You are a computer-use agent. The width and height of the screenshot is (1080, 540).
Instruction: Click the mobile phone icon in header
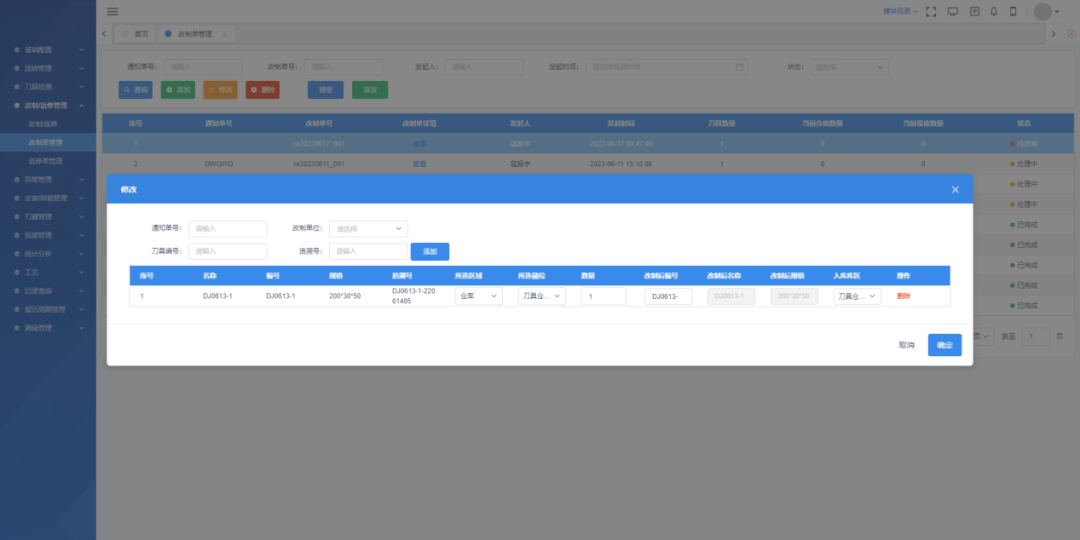tap(1013, 11)
